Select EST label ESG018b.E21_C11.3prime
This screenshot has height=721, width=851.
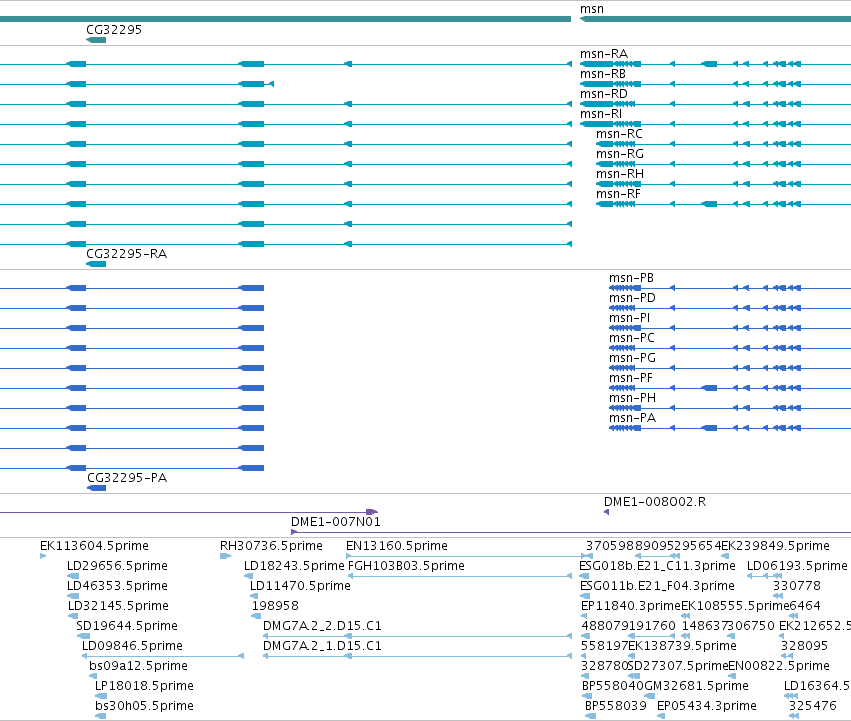(657, 566)
